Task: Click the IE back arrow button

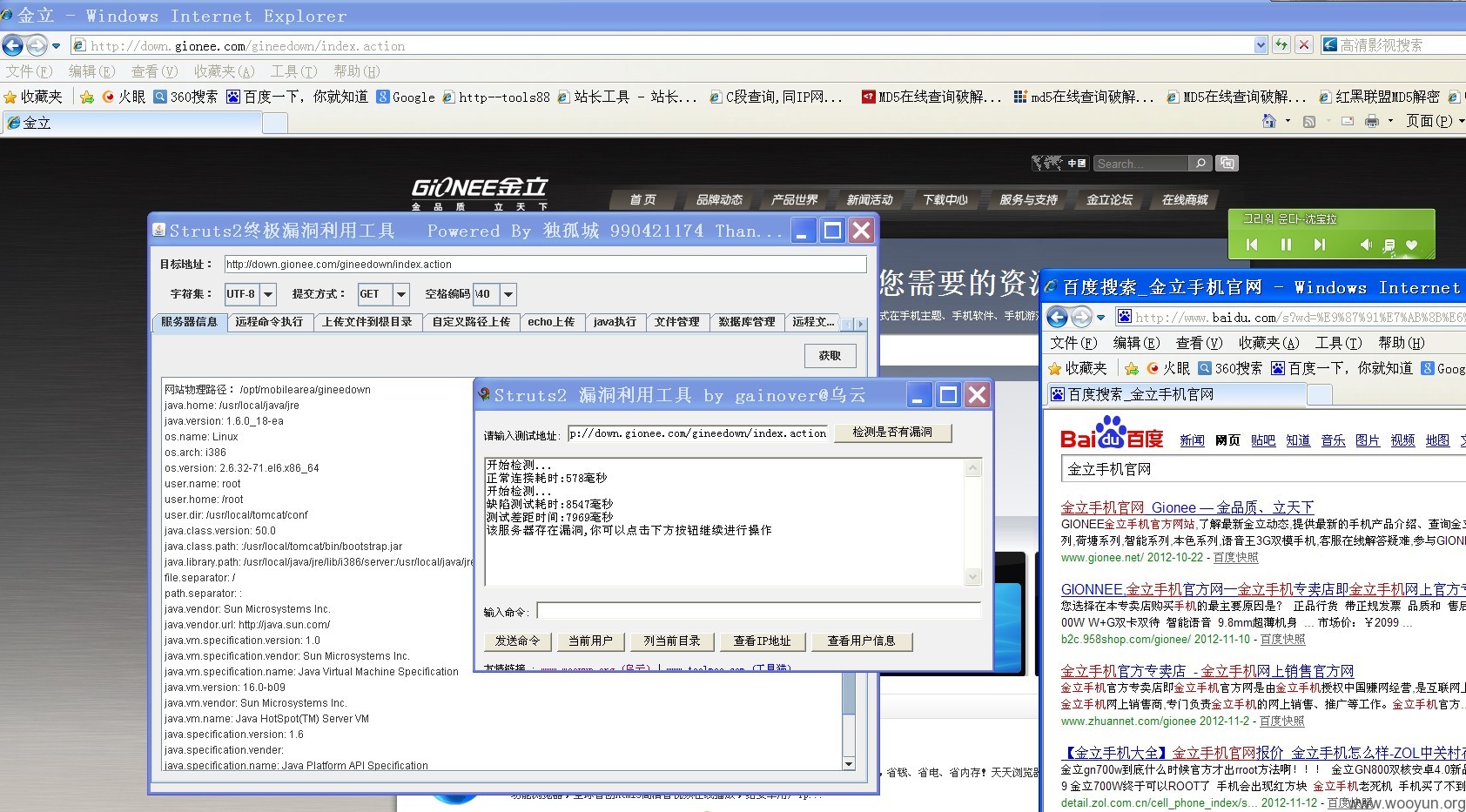Action: [x=13, y=45]
